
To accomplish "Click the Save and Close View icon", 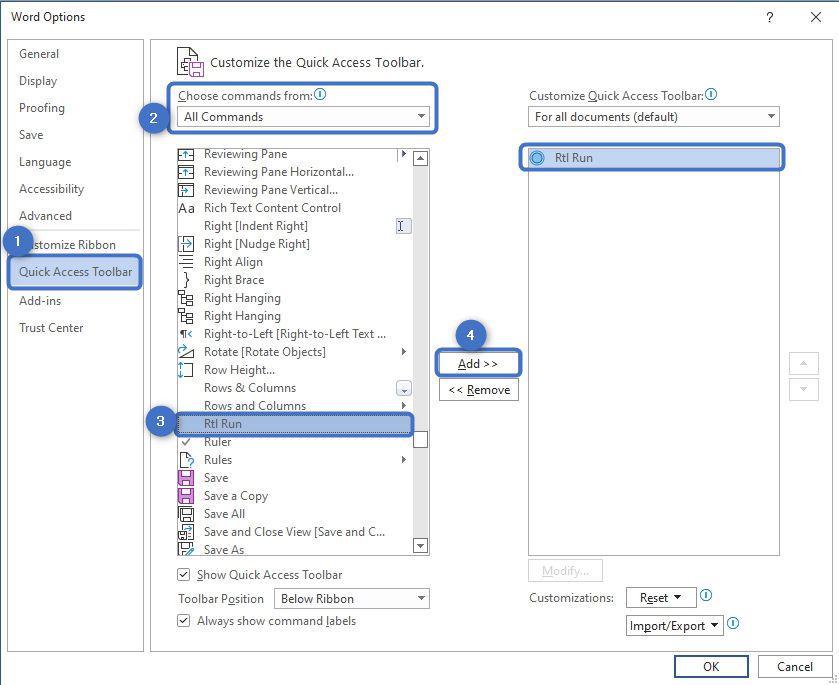I will (x=186, y=532).
